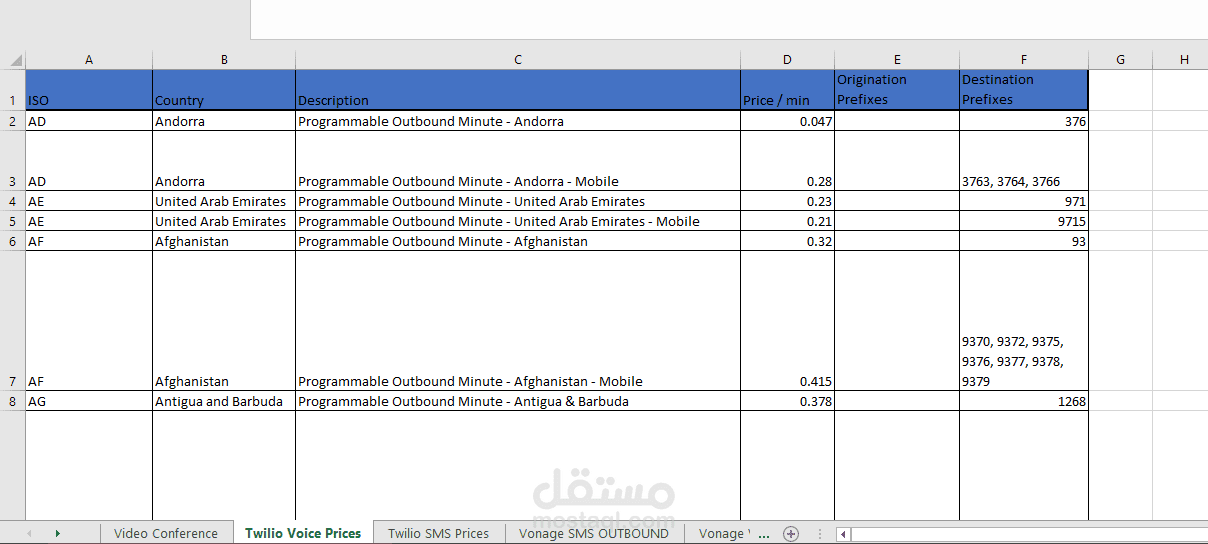Select column E header

[x=897, y=60]
